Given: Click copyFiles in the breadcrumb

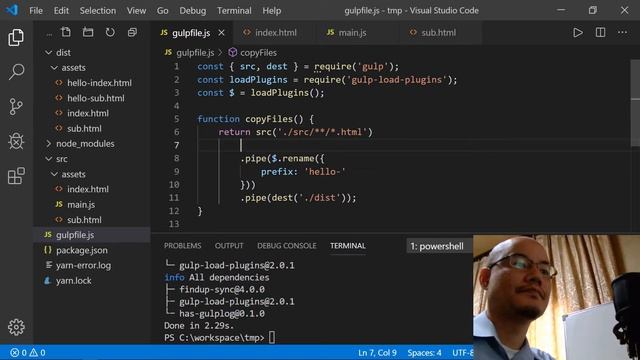Looking at the screenshot, I should click(x=258, y=53).
